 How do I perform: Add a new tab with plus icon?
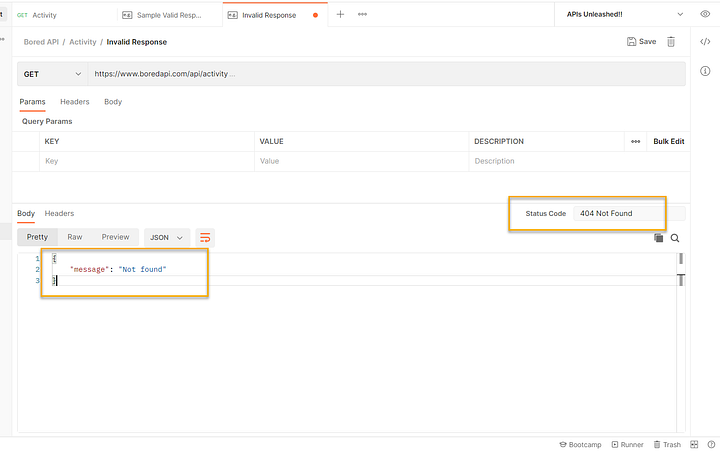point(340,14)
